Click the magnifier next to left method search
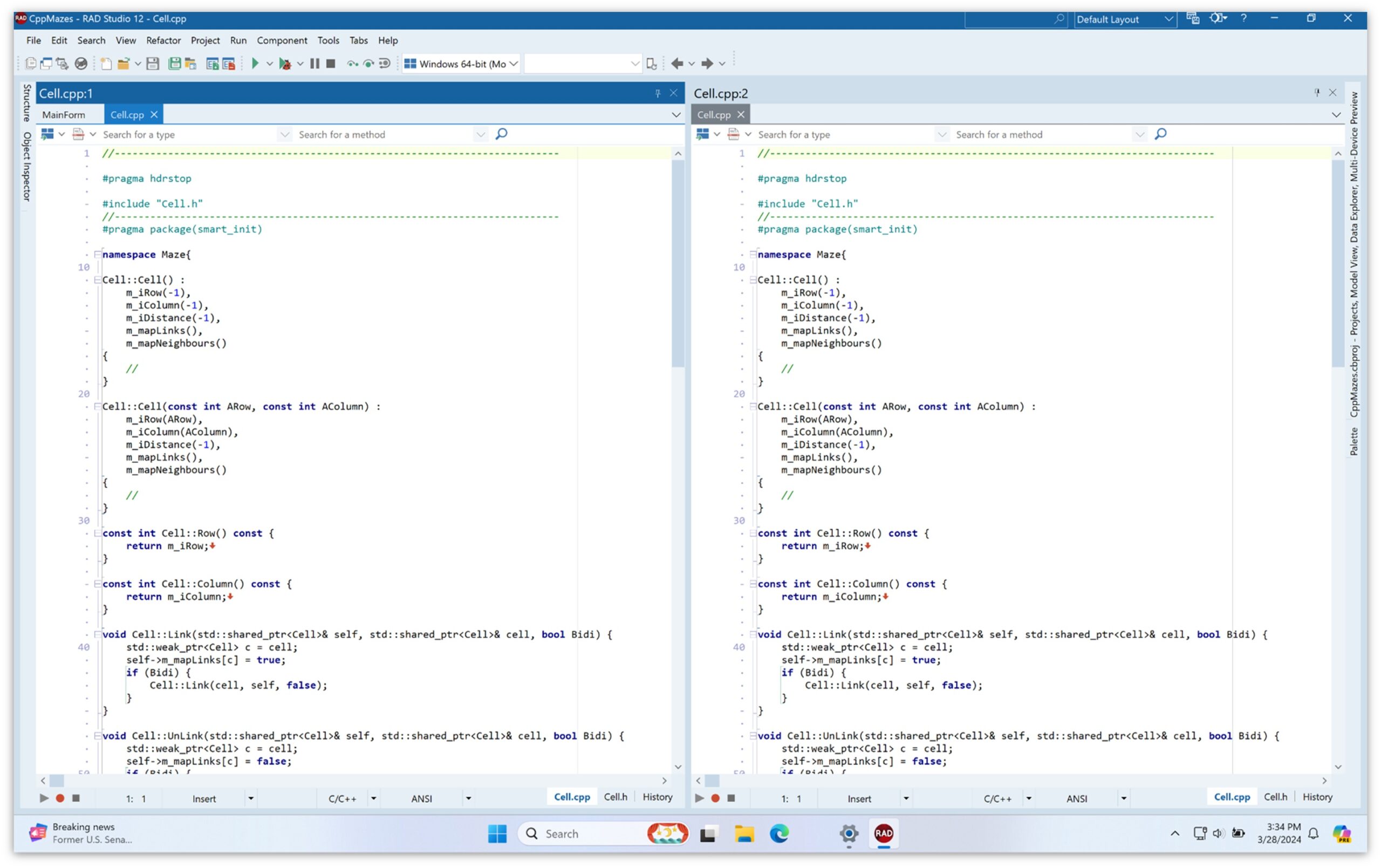 501,134
